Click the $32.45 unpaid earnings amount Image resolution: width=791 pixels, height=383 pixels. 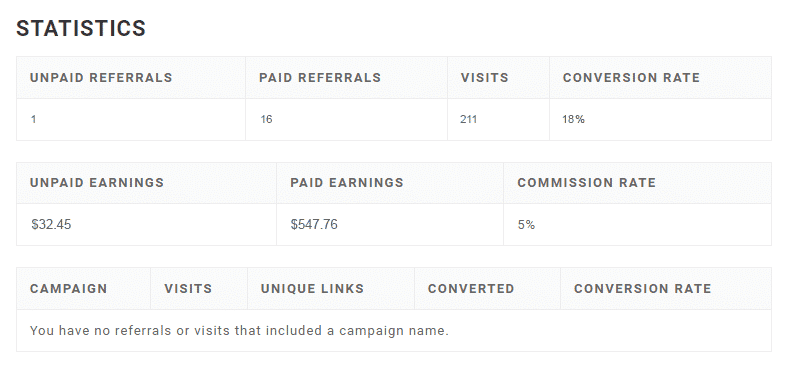(51, 225)
